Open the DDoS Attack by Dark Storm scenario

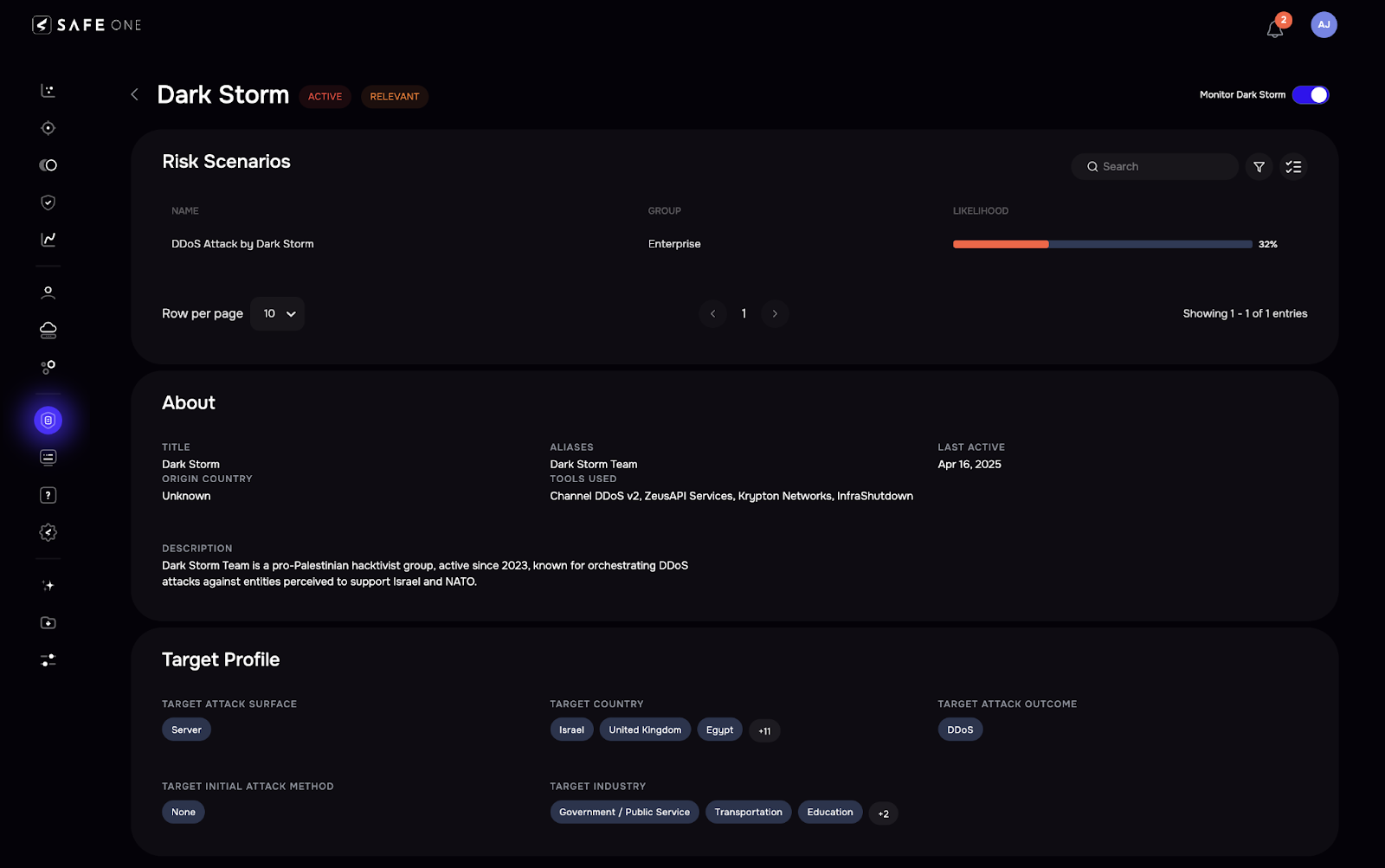coord(242,243)
